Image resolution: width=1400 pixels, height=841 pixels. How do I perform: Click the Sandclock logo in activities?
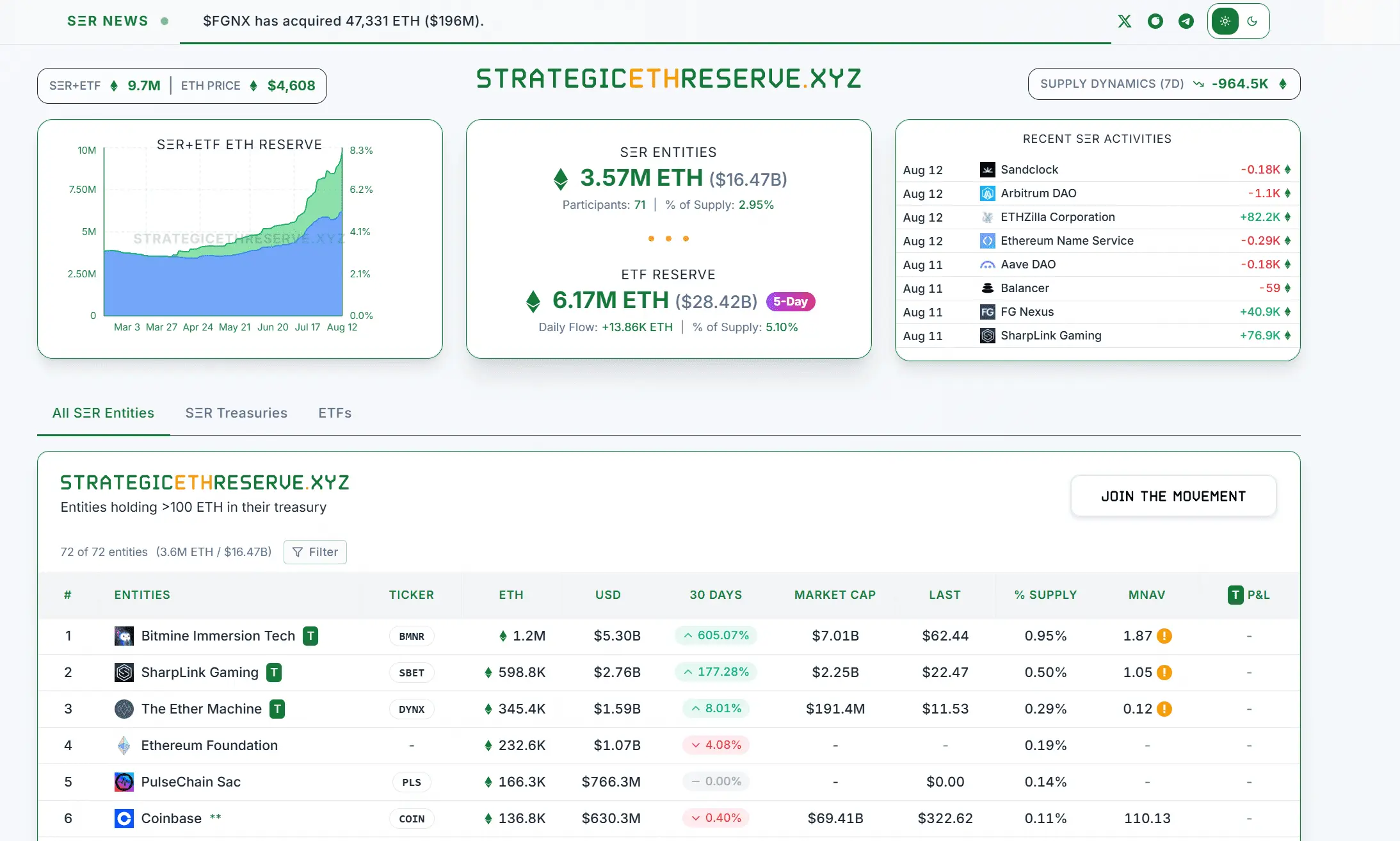pyautogui.click(x=987, y=170)
